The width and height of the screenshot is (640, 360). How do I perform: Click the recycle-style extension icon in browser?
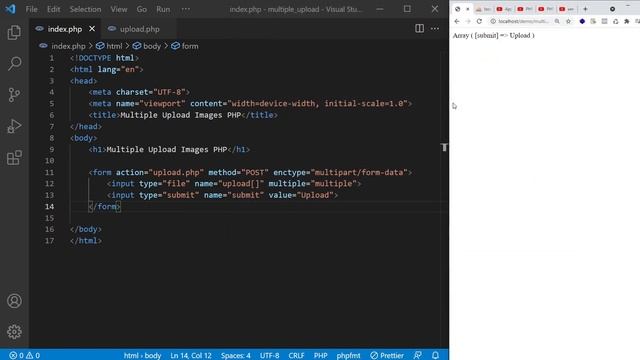click(x=616, y=21)
